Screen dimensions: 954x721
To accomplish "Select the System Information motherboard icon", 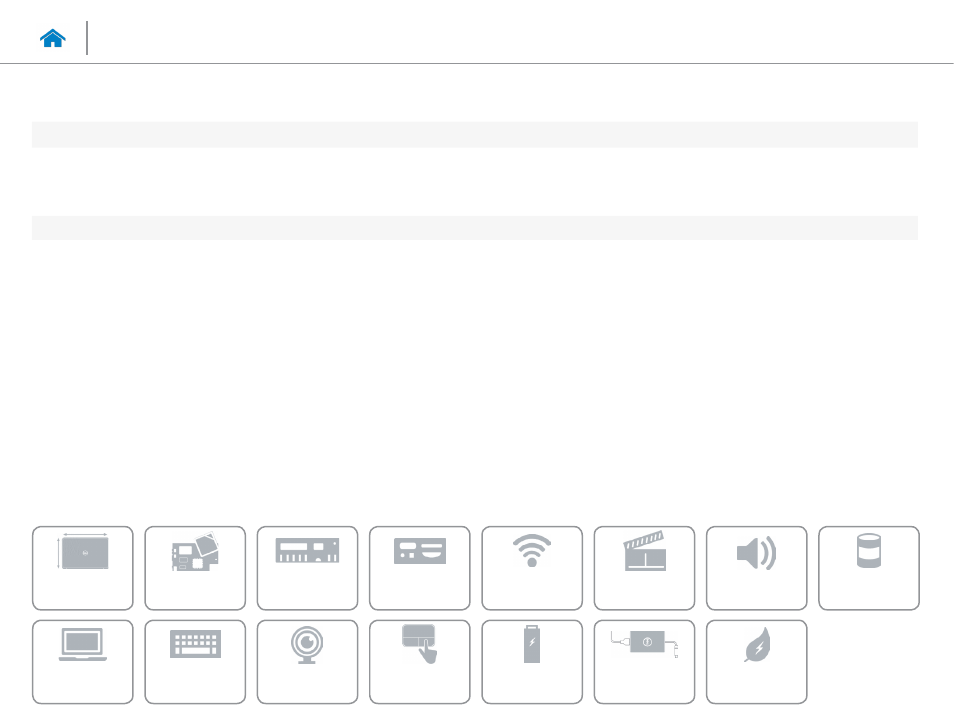I will [x=195, y=568].
